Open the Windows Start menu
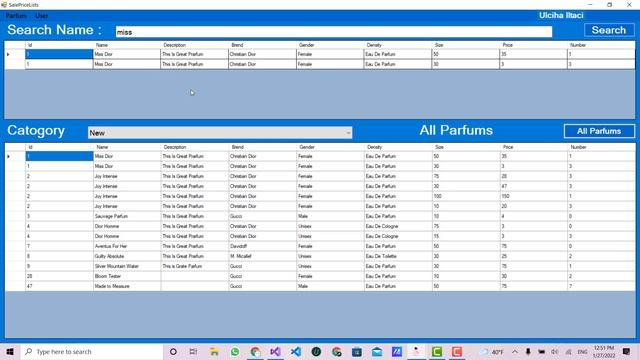 pyautogui.click(x=10, y=351)
